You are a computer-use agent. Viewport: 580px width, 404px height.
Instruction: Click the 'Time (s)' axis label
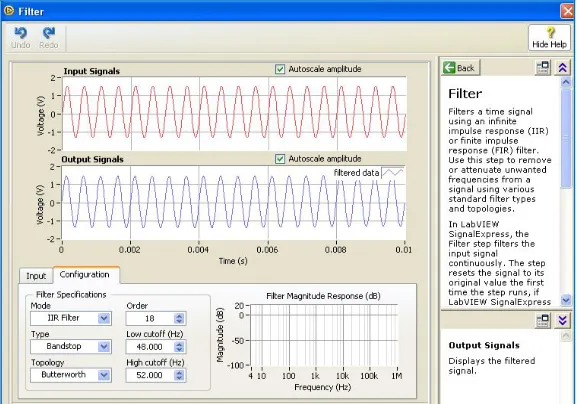(x=233, y=261)
